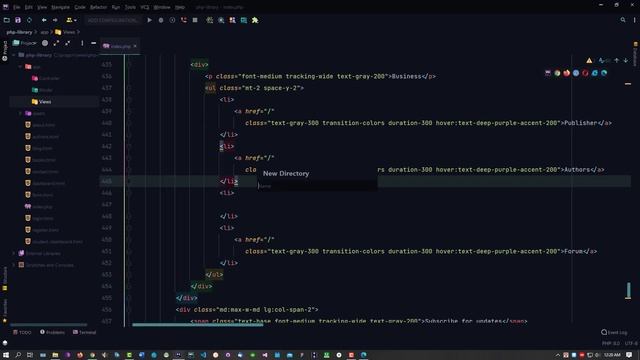Open page in Chrome browser icon
Screen dimensions: 640x360
coord(557,73)
